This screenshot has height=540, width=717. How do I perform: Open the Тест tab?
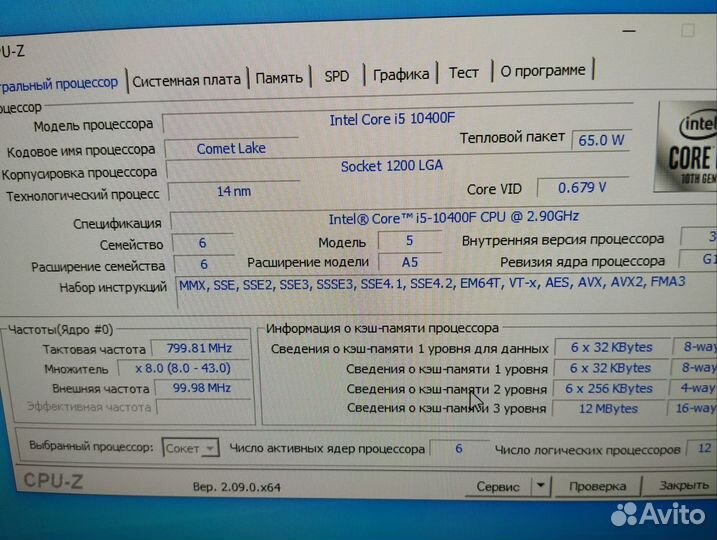pyautogui.click(x=463, y=73)
